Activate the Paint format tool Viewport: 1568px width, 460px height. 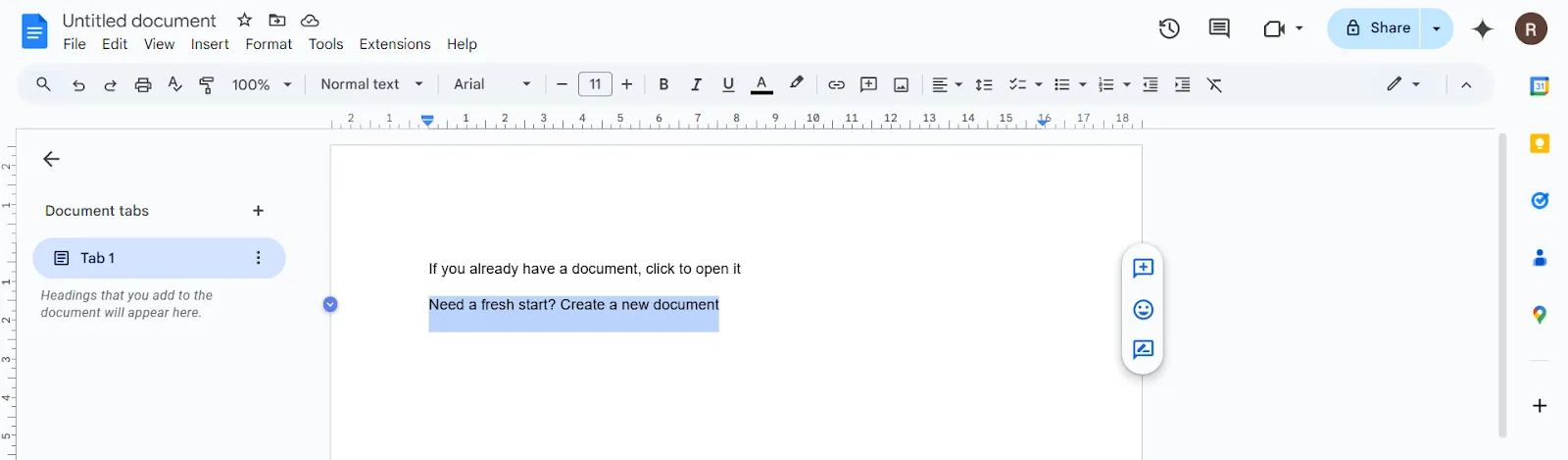tap(207, 85)
